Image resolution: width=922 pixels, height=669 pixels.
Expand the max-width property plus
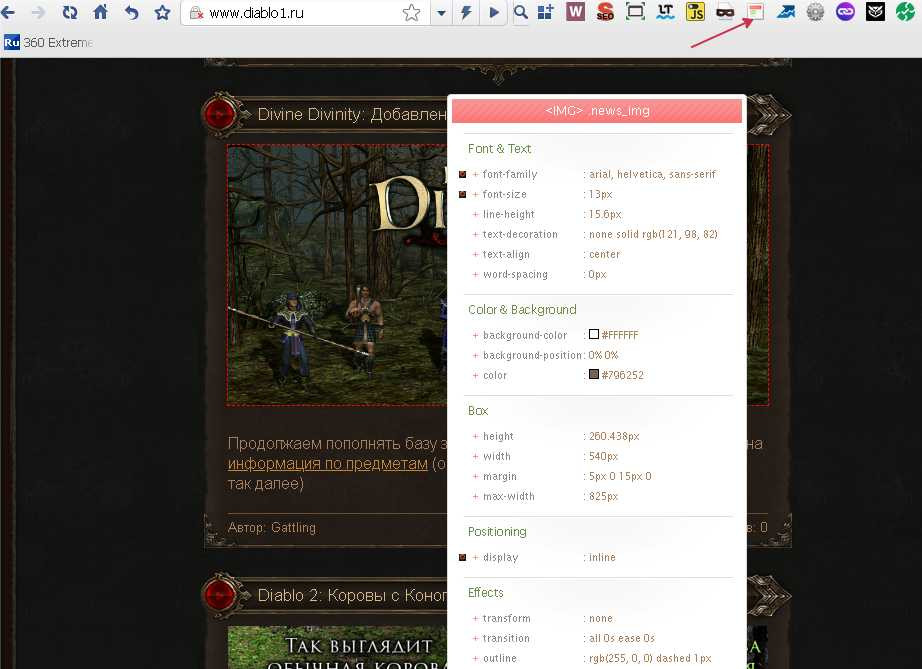475,497
